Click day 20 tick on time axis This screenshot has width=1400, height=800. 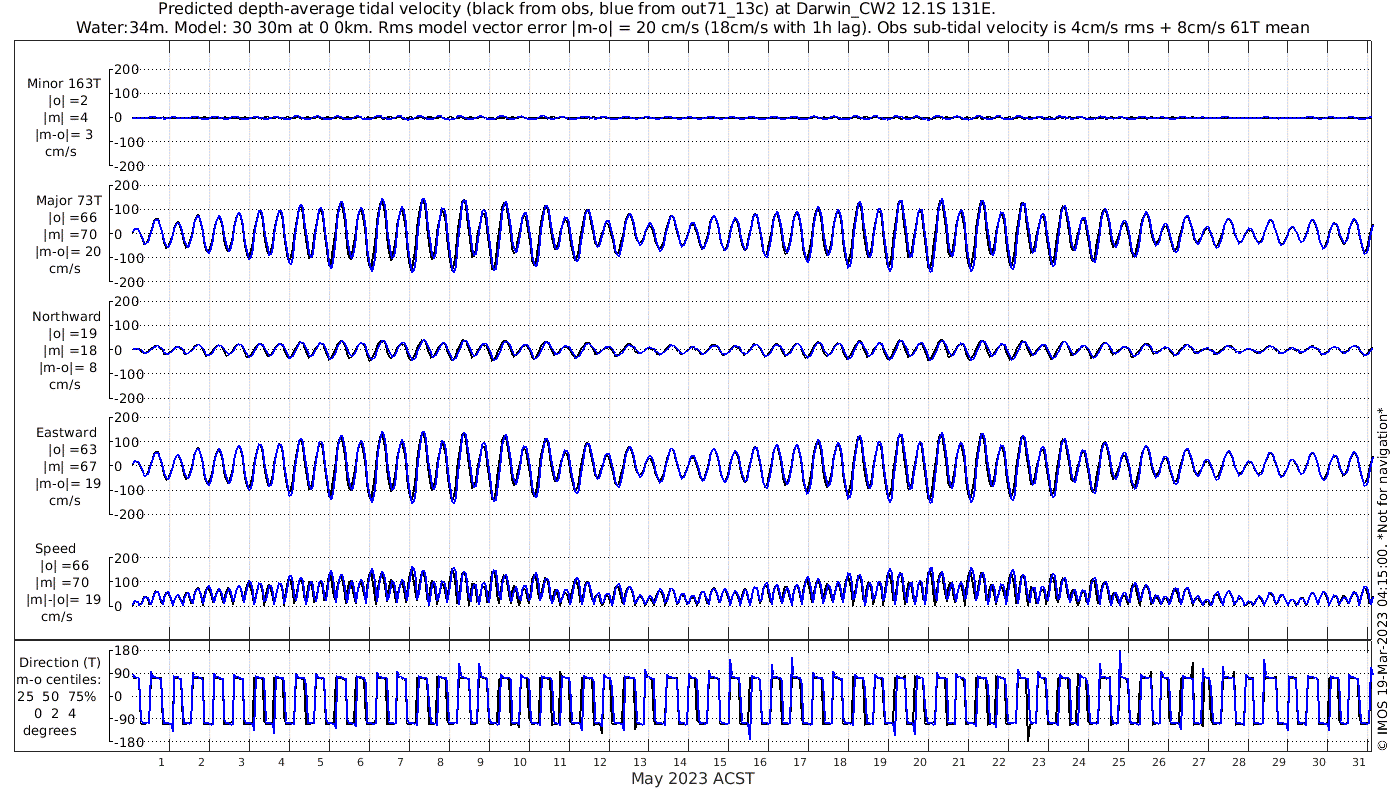click(919, 762)
